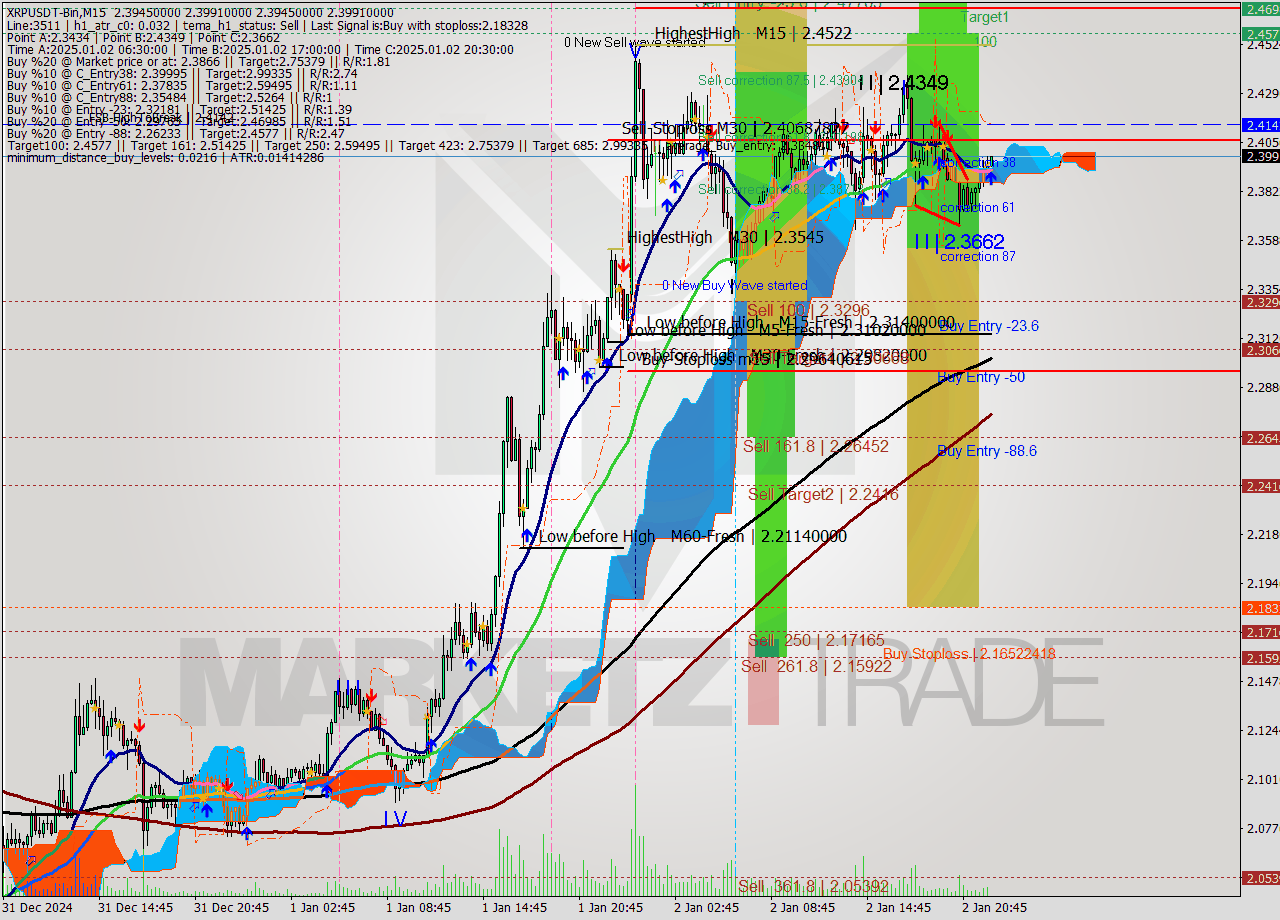
Task: Click the 'correction 87' label
Action: 978,257
